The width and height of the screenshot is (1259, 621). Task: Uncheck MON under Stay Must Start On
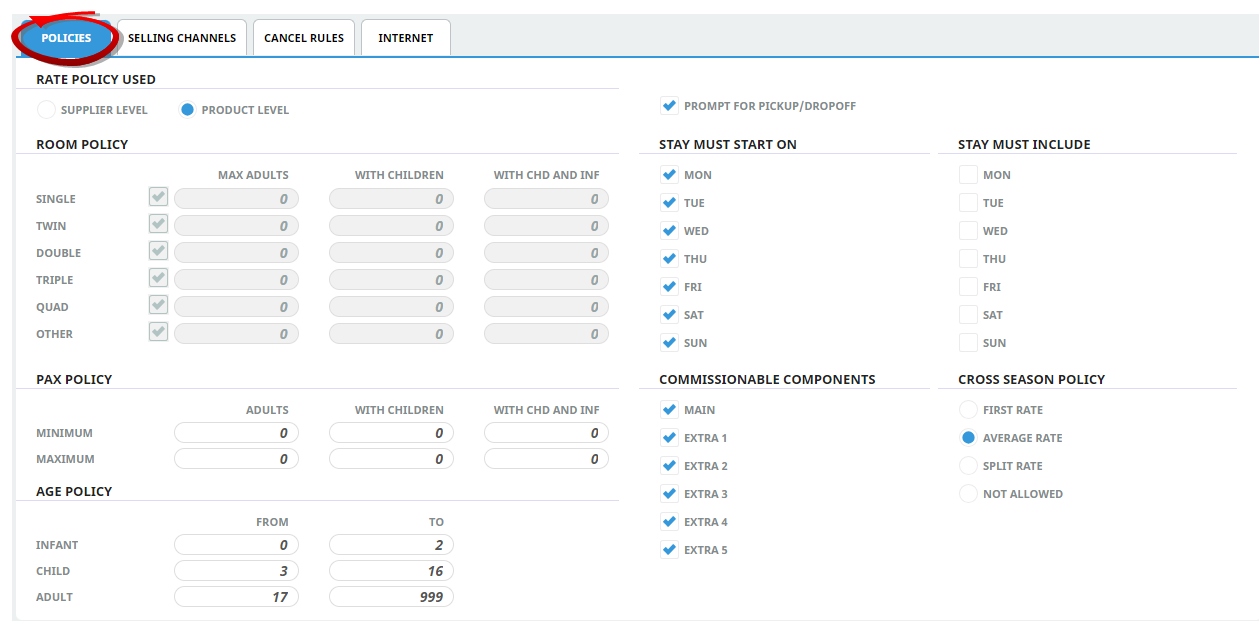tap(669, 174)
